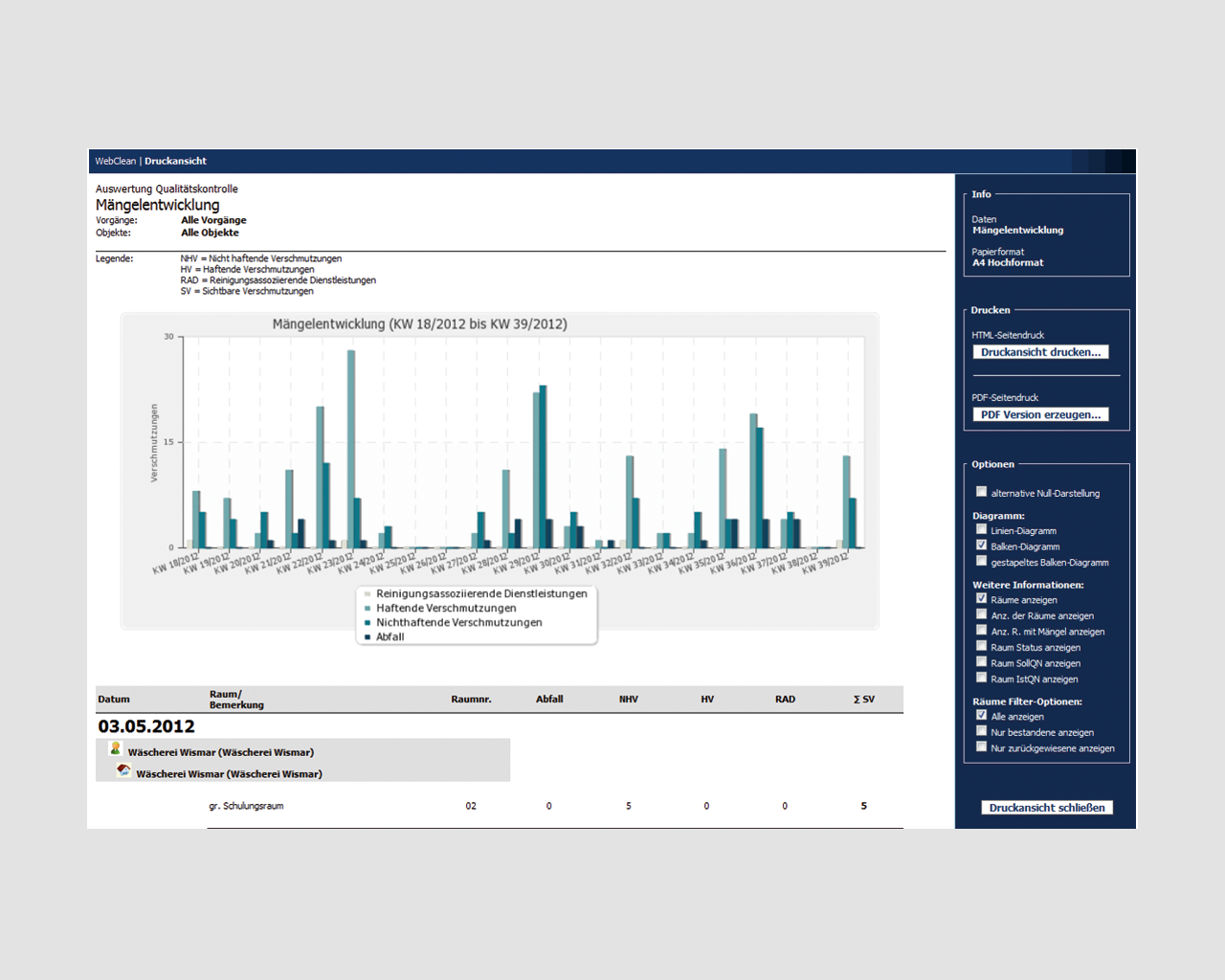Click the gr. Schulungsraum row name
This screenshot has width=1225, height=980.
[246, 806]
